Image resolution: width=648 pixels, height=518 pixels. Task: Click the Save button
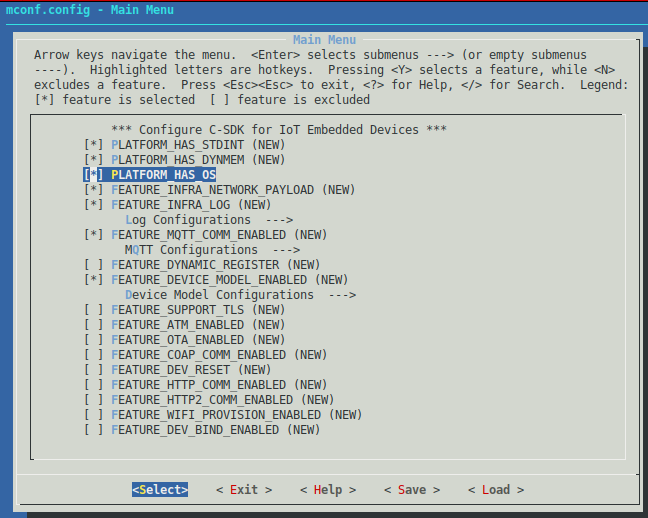412,489
